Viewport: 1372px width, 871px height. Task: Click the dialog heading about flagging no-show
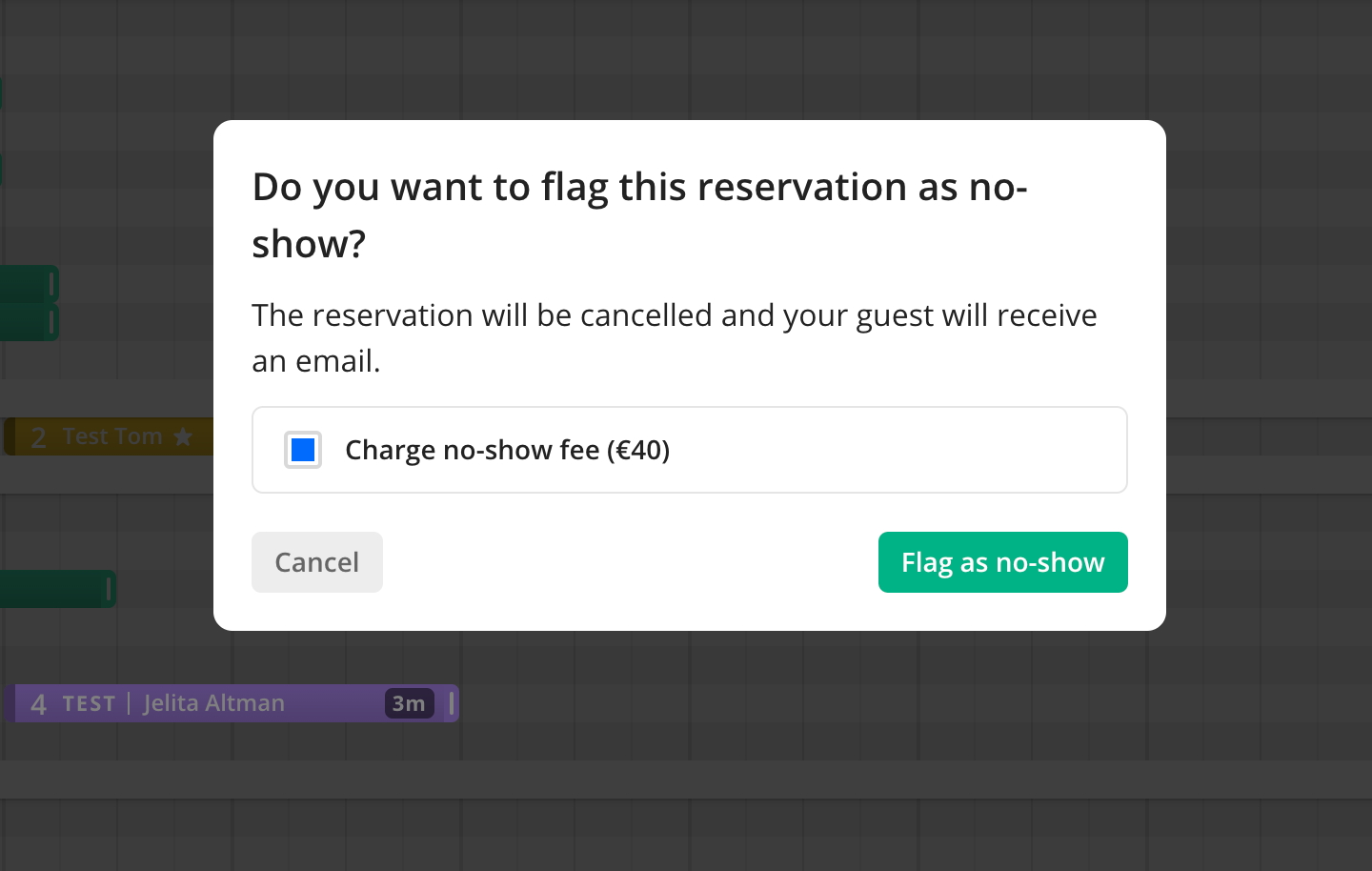[639, 214]
